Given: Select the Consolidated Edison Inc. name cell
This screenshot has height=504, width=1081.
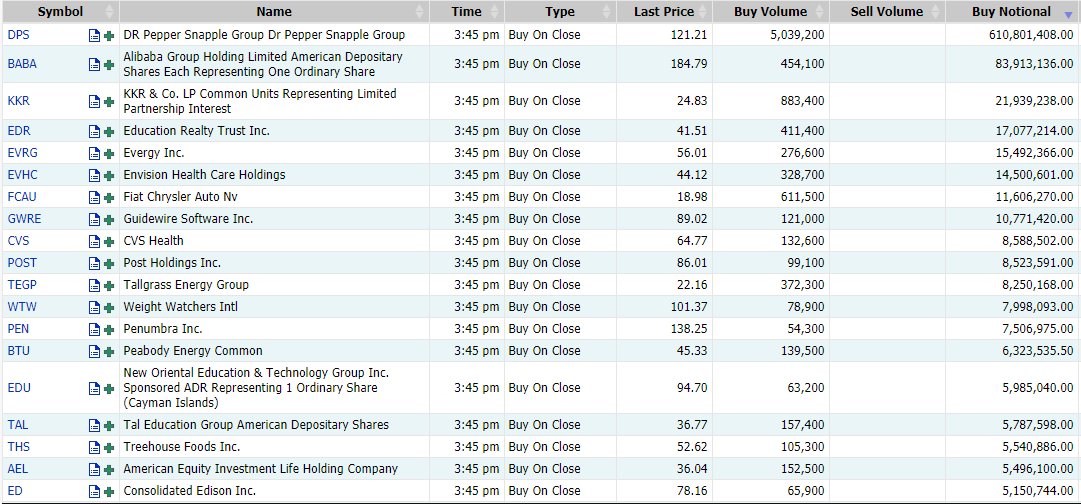Looking at the screenshot, I should [x=190, y=491].
